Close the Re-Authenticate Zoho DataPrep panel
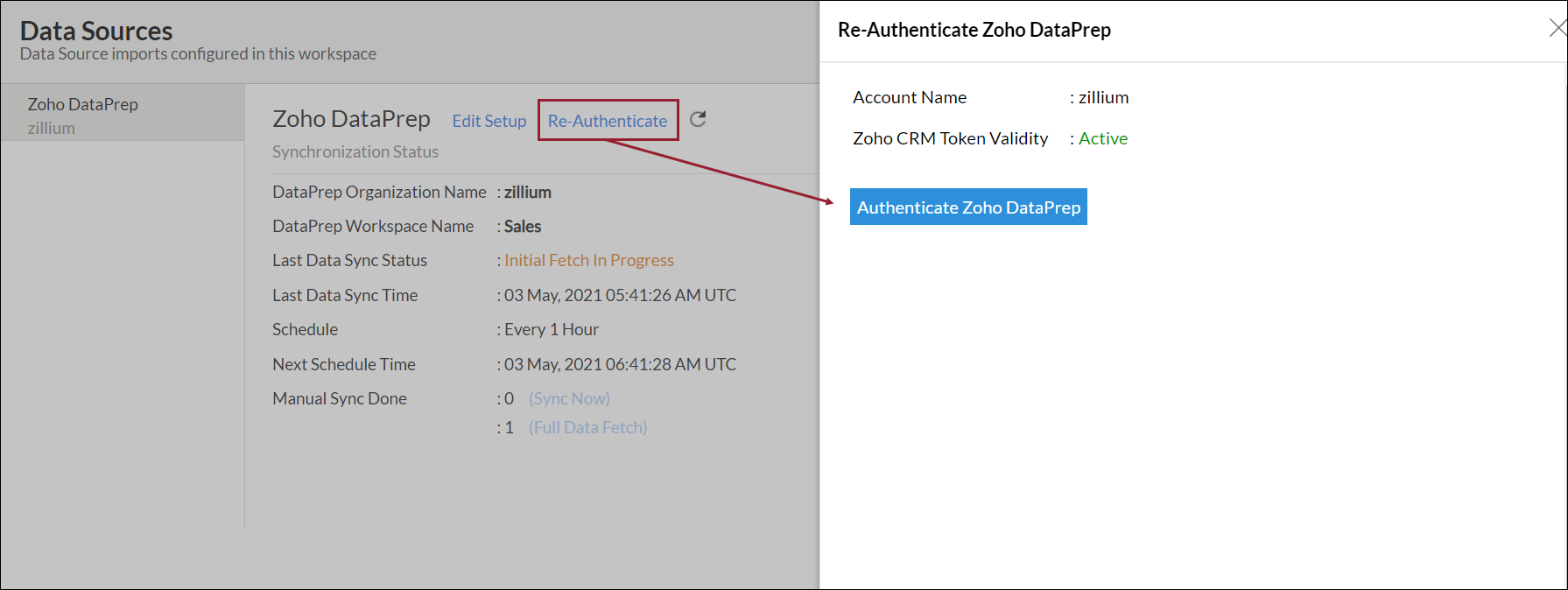Screen dimensions: 1568x590 point(1557,28)
